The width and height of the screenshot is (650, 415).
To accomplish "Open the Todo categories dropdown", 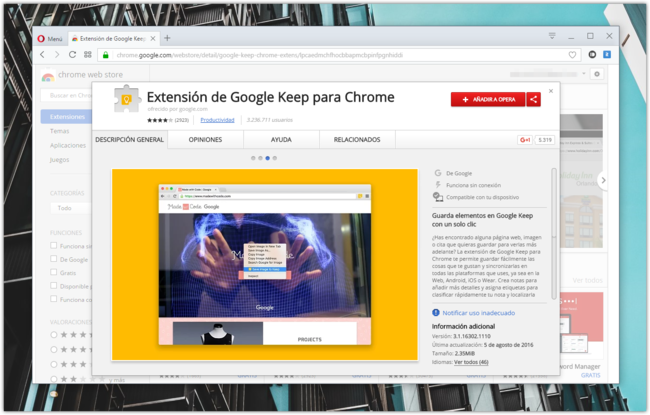I will 71,208.
